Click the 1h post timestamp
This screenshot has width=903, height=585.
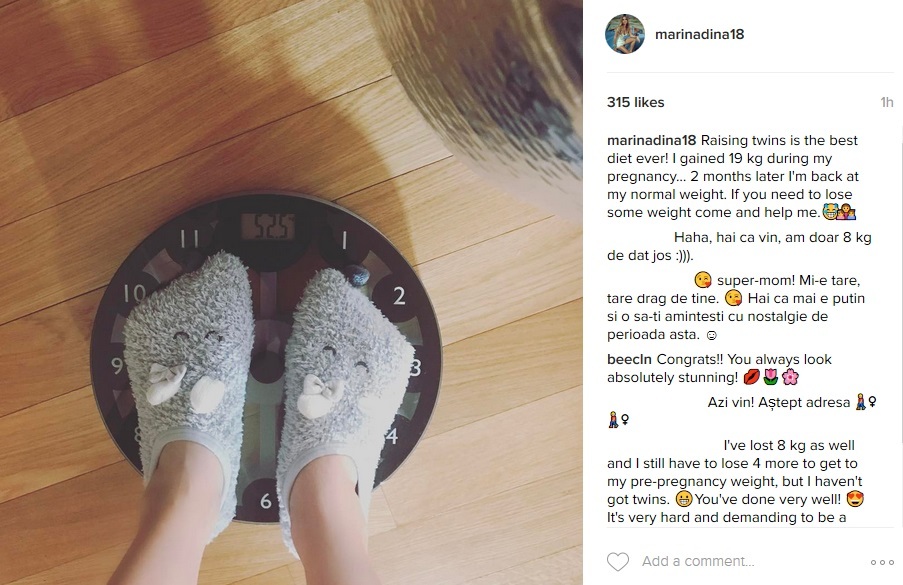pos(887,102)
